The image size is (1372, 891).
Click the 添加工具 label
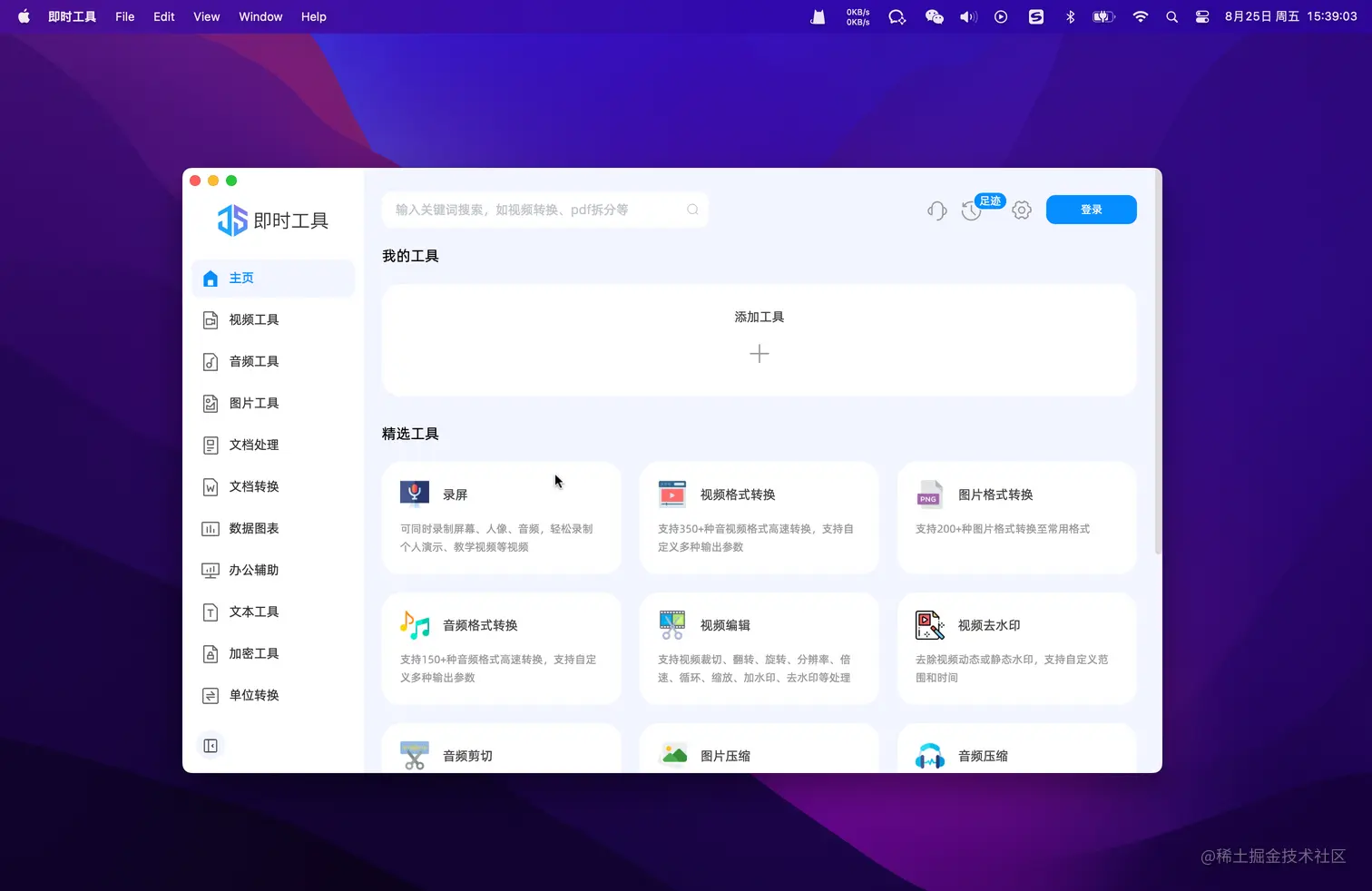point(759,317)
